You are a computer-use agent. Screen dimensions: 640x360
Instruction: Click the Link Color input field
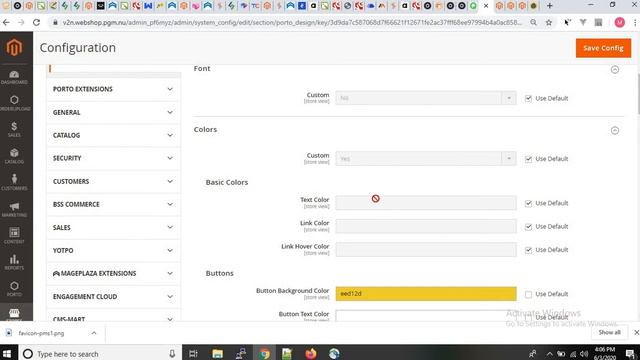click(426, 226)
